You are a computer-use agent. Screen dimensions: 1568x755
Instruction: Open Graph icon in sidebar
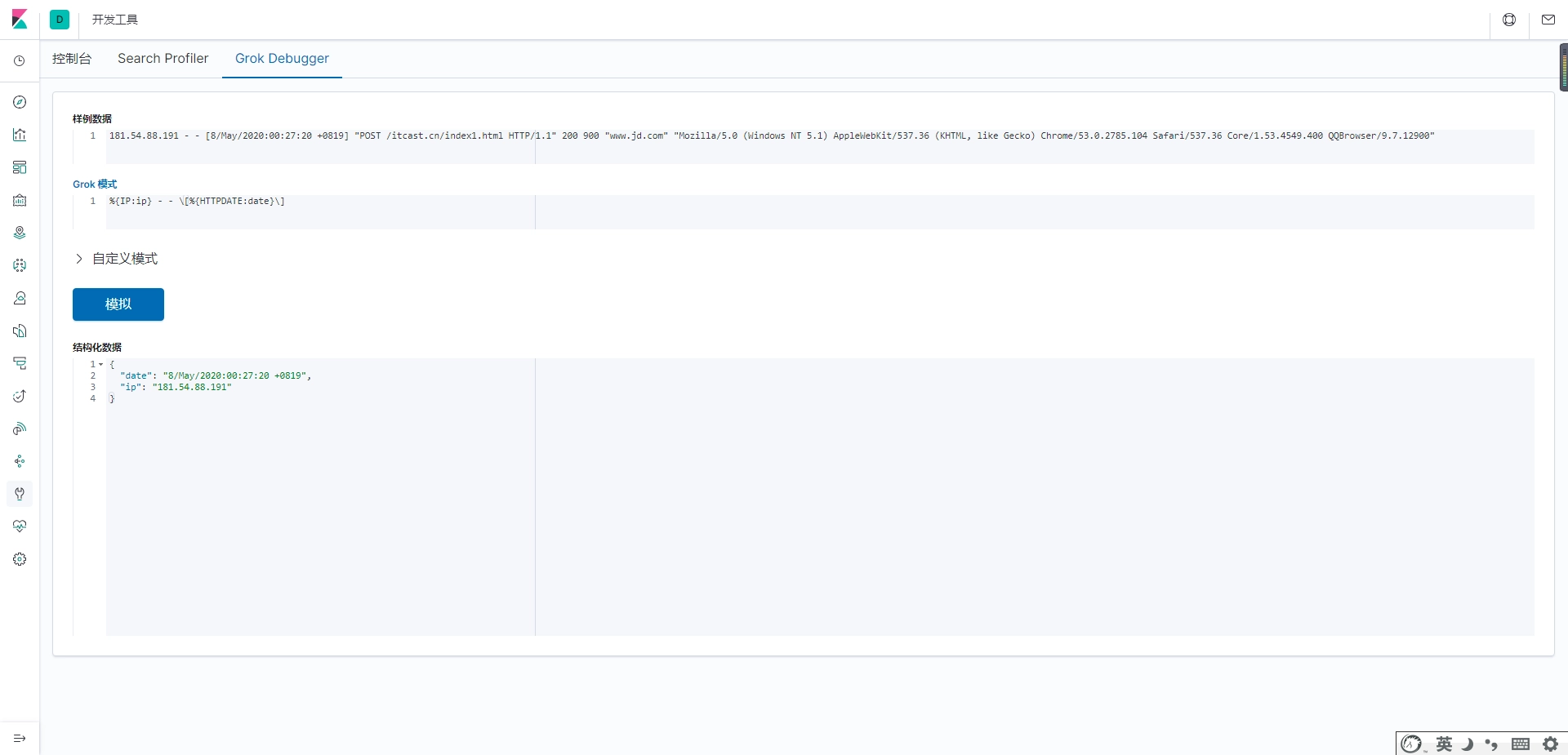click(x=20, y=461)
